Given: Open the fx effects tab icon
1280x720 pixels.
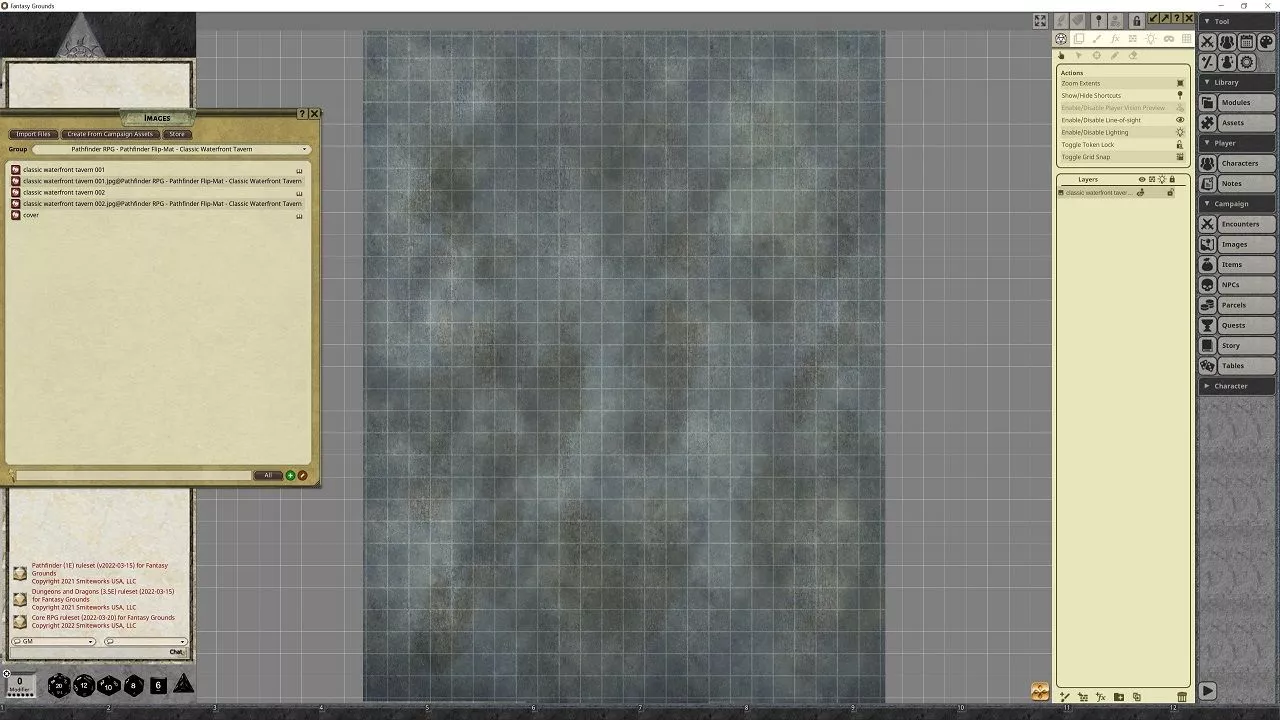Looking at the screenshot, I should (1115, 39).
